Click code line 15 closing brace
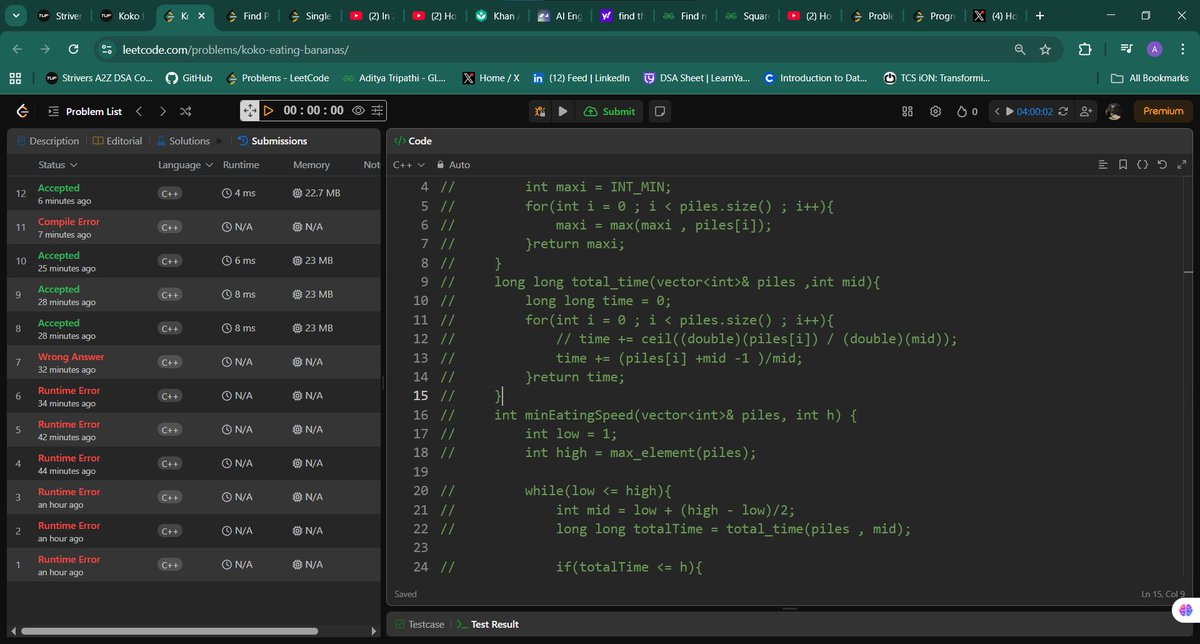 click(x=497, y=396)
